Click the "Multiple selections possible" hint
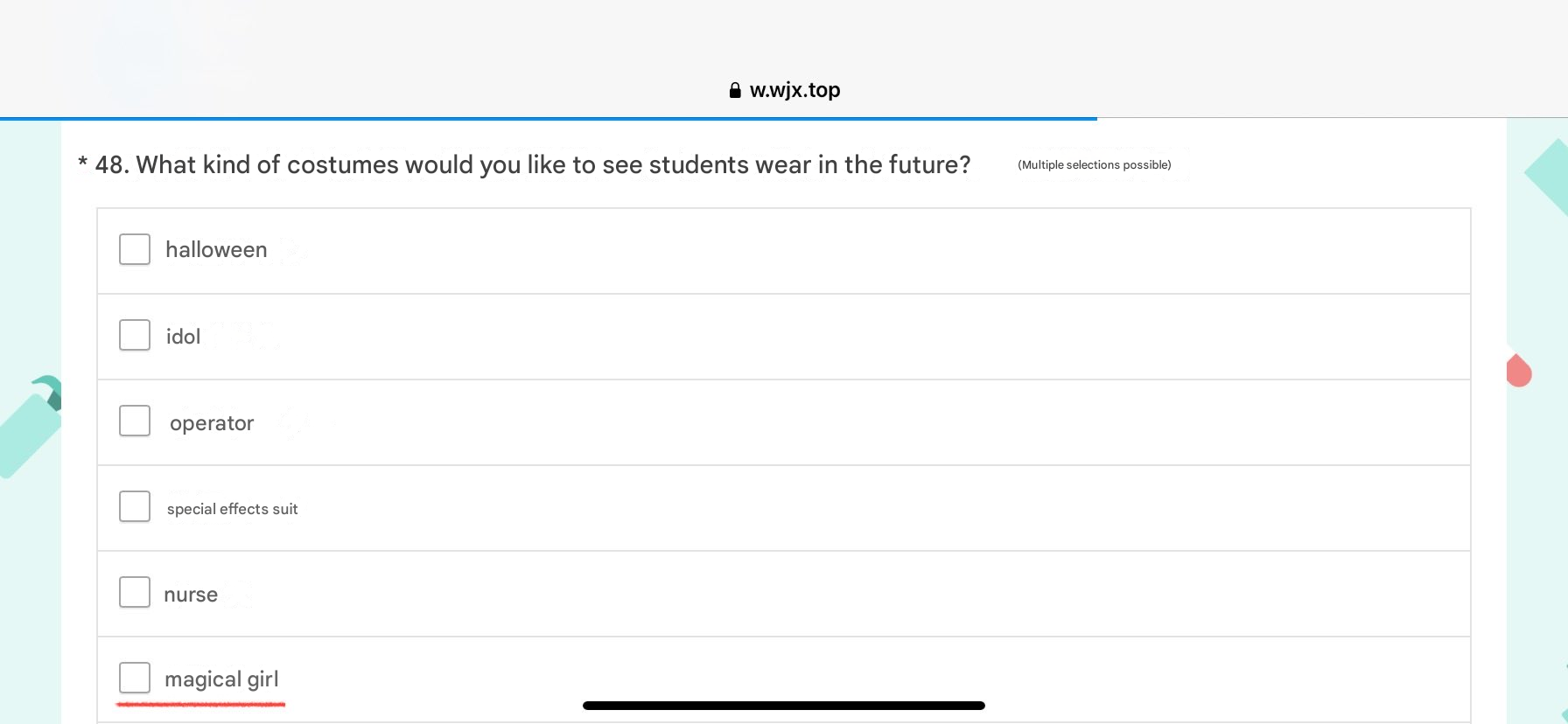The height and width of the screenshot is (724, 1568). (1094, 165)
